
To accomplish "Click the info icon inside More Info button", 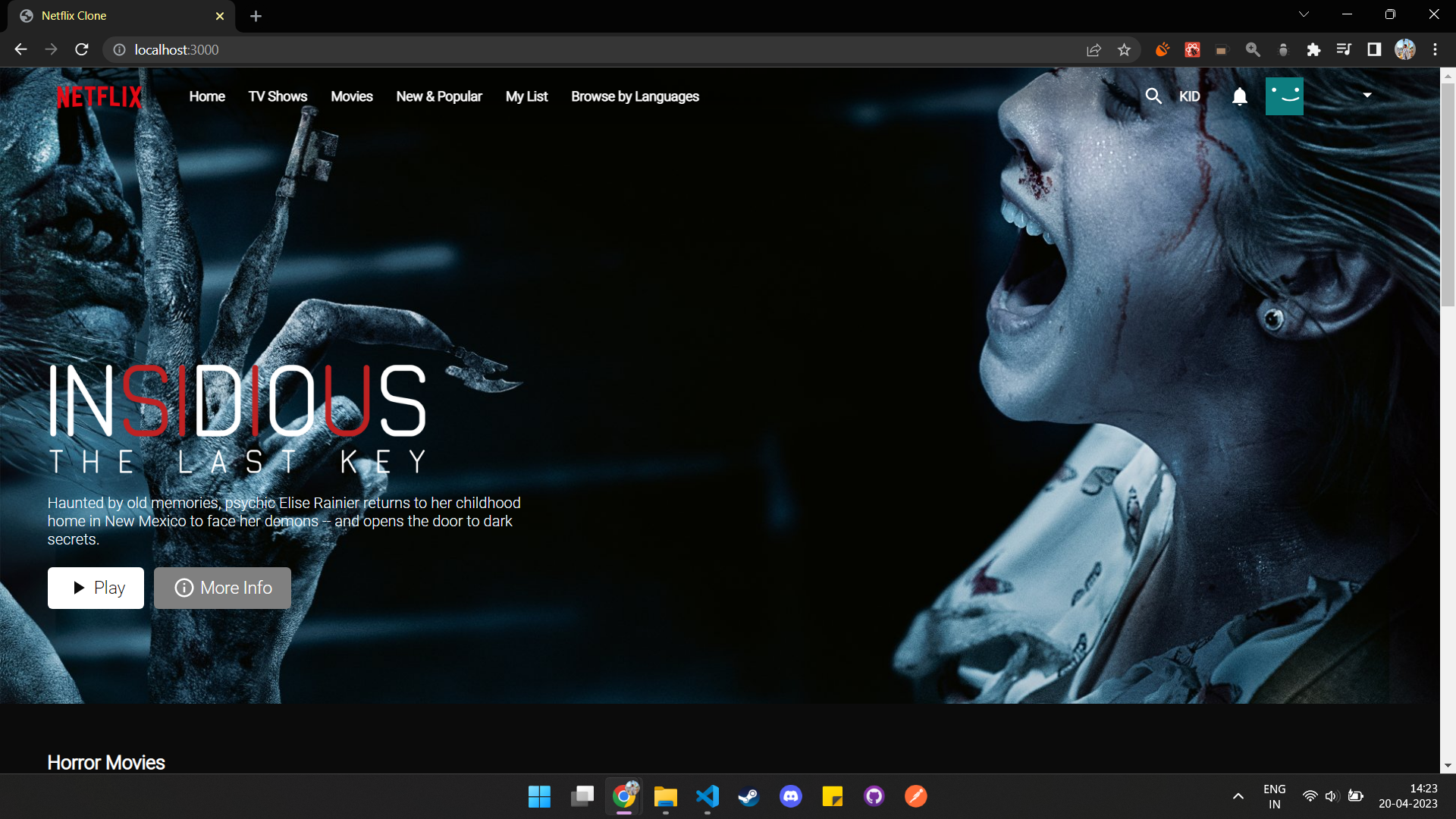I will tap(184, 588).
